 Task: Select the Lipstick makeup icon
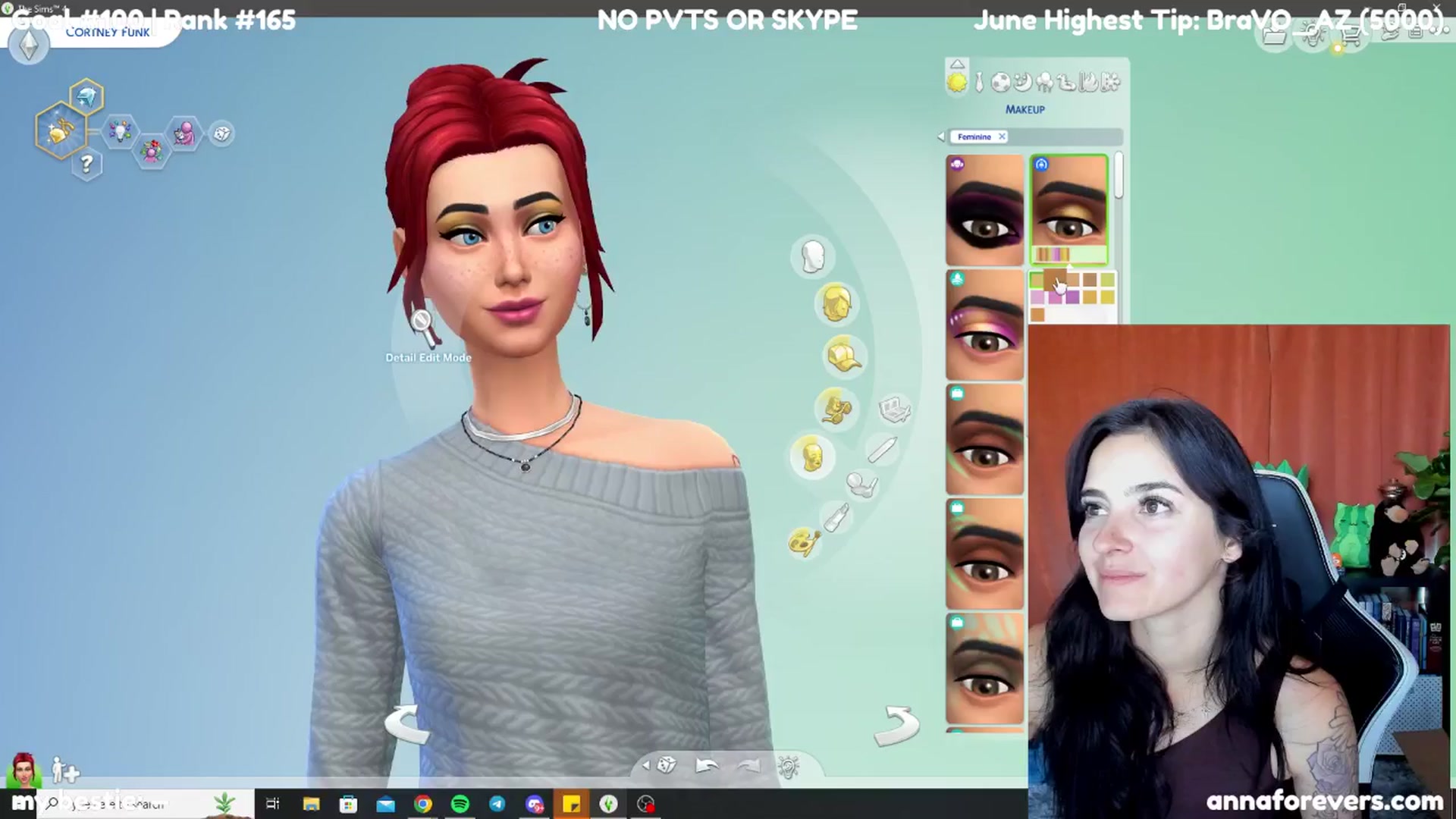pos(837,517)
